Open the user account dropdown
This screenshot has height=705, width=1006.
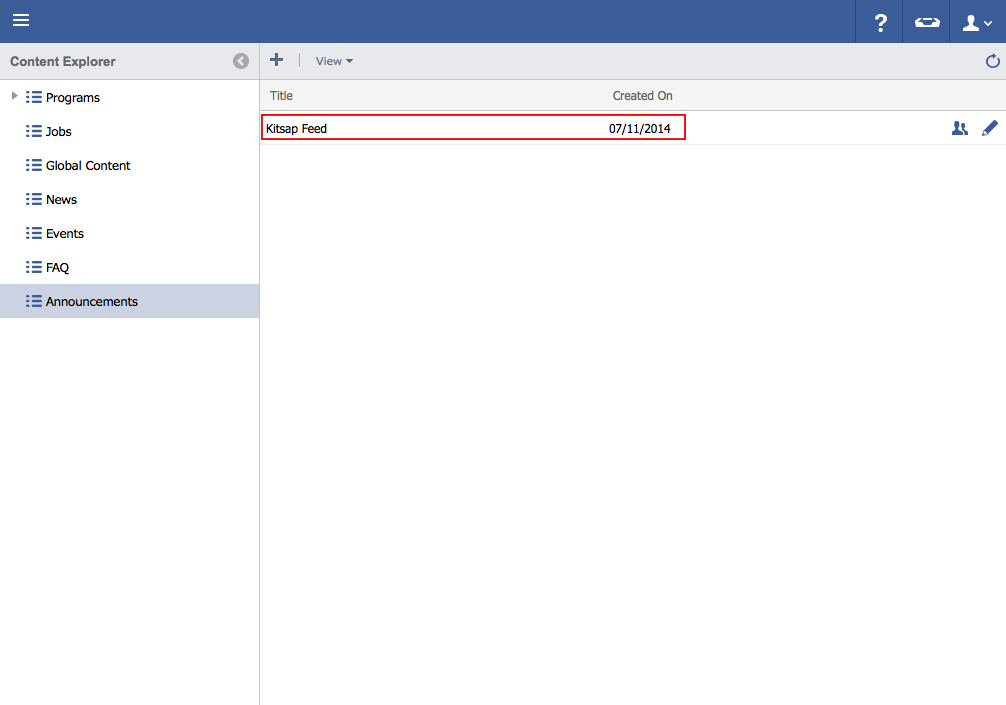[x=976, y=22]
